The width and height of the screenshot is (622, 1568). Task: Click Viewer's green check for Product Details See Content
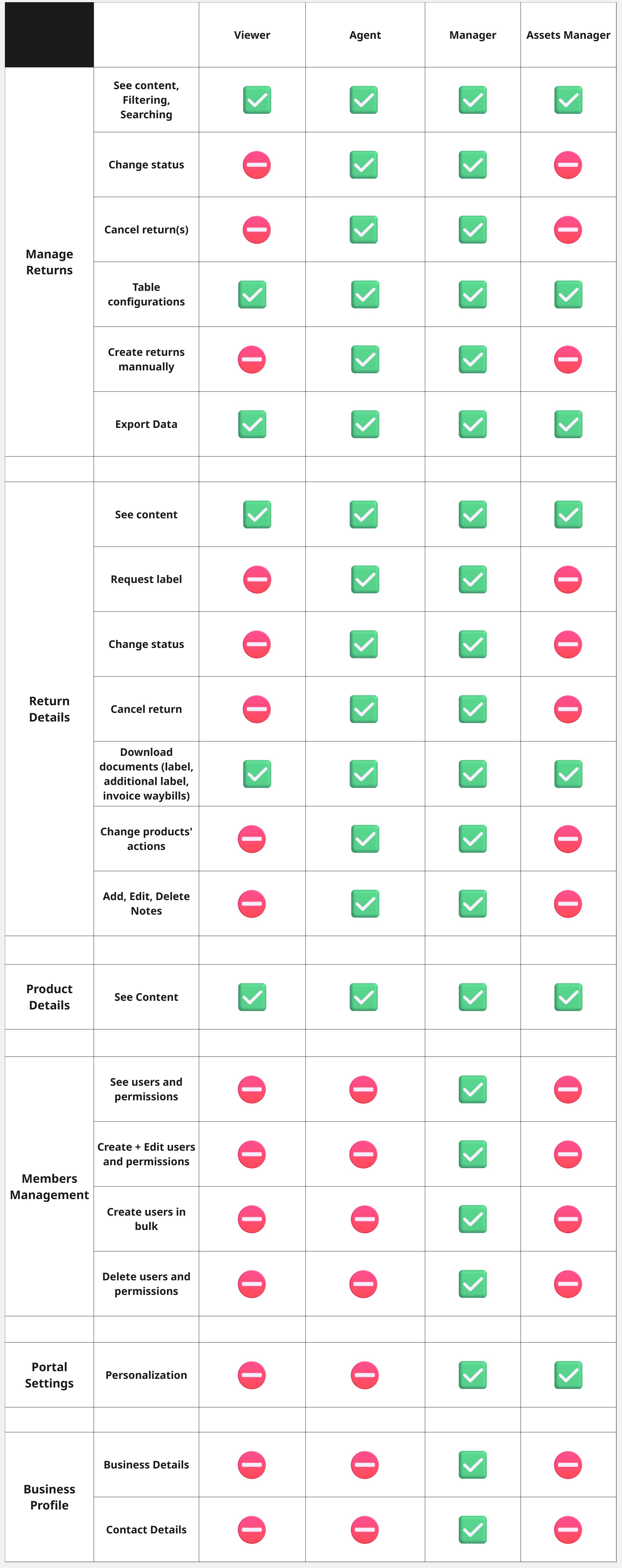[x=252, y=996]
